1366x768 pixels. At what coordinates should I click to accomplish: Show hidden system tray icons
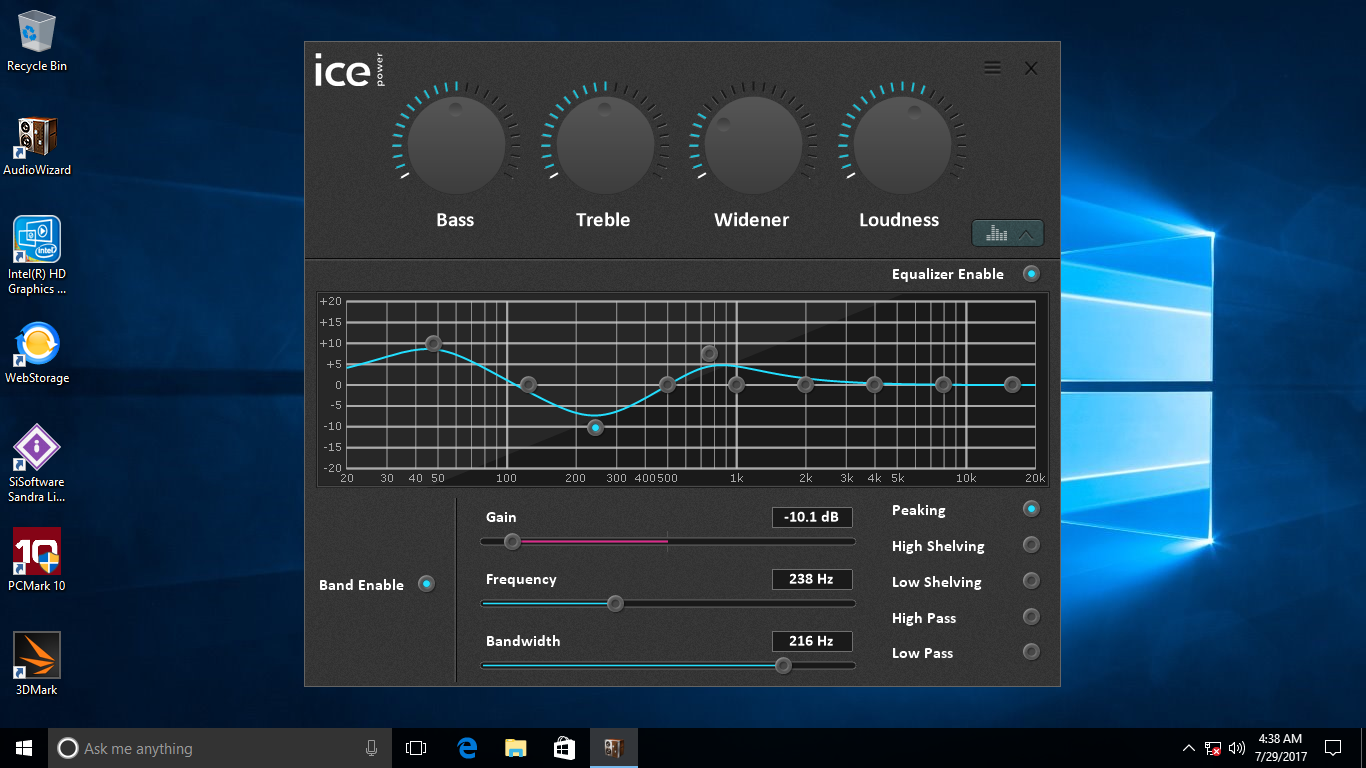click(x=1188, y=748)
